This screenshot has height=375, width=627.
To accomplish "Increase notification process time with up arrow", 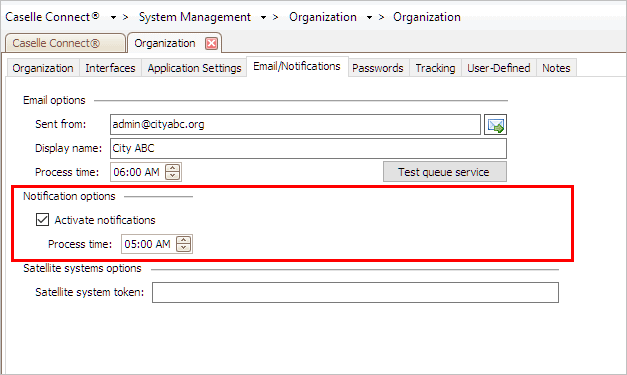I will point(184,240).
